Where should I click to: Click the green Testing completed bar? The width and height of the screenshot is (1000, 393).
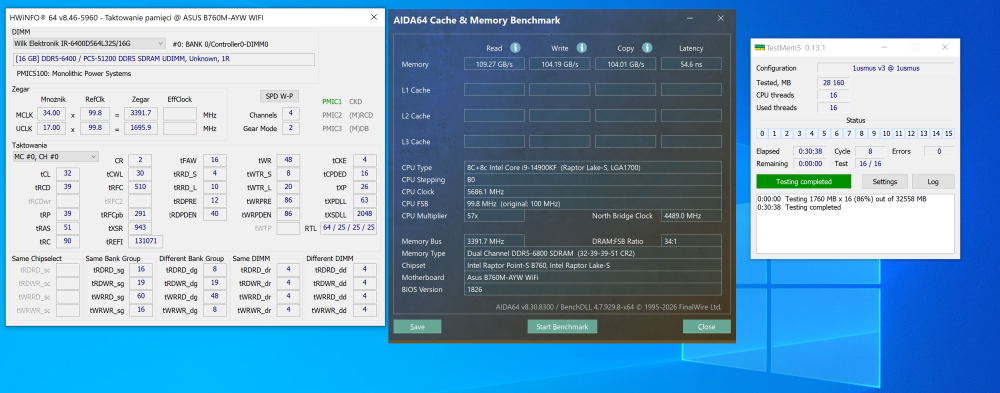tap(804, 182)
